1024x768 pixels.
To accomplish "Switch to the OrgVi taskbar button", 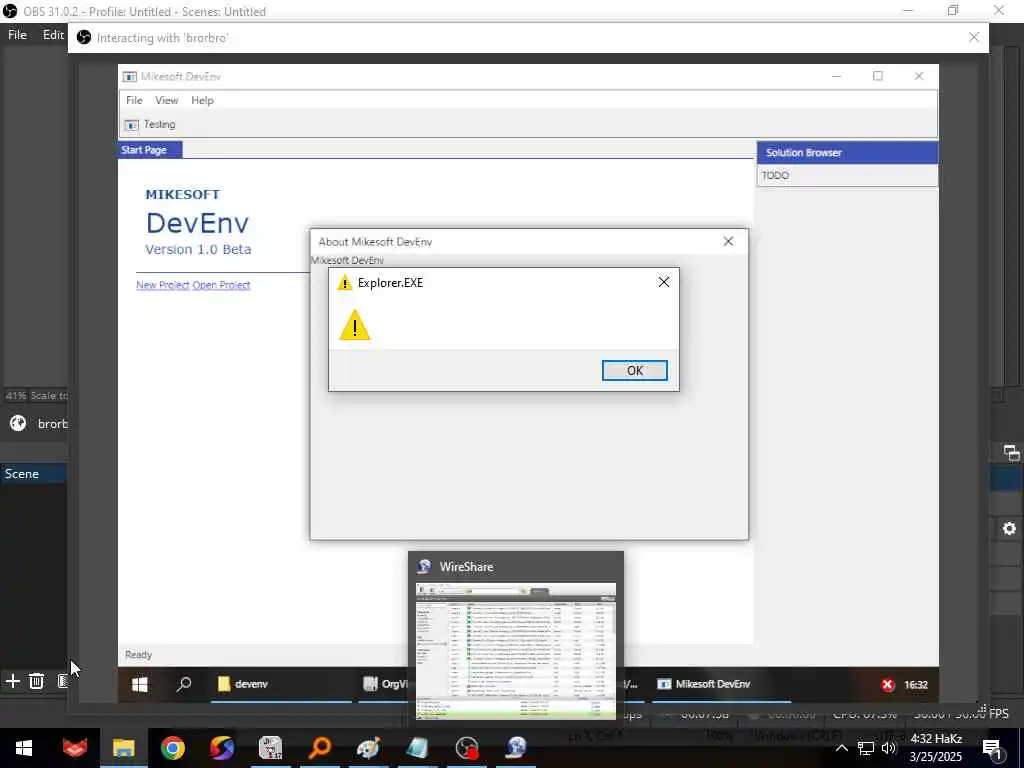I will tap(385, 684).
